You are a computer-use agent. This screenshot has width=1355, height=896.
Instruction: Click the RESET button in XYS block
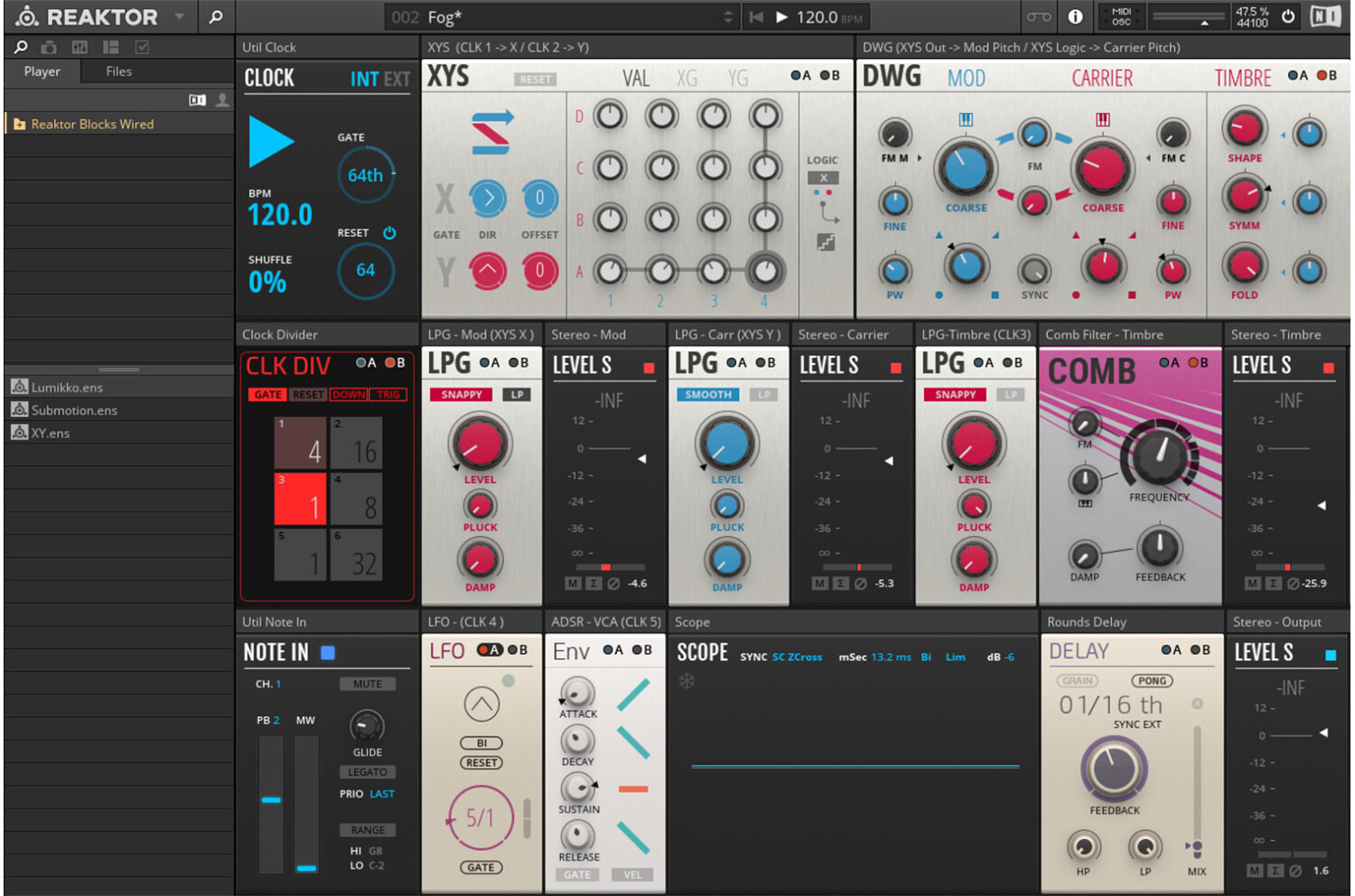535,79
